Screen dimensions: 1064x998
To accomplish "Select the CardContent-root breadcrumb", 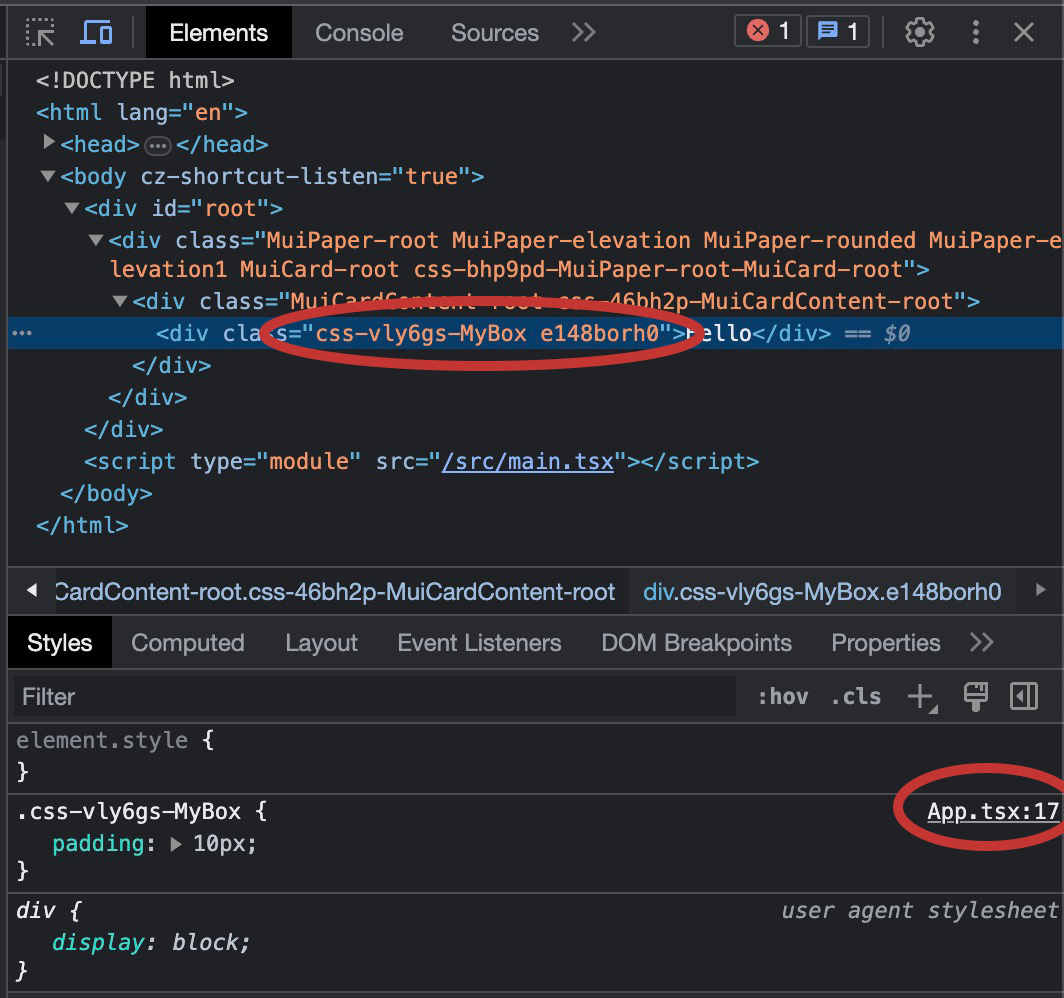I will [x=335, y=592].
